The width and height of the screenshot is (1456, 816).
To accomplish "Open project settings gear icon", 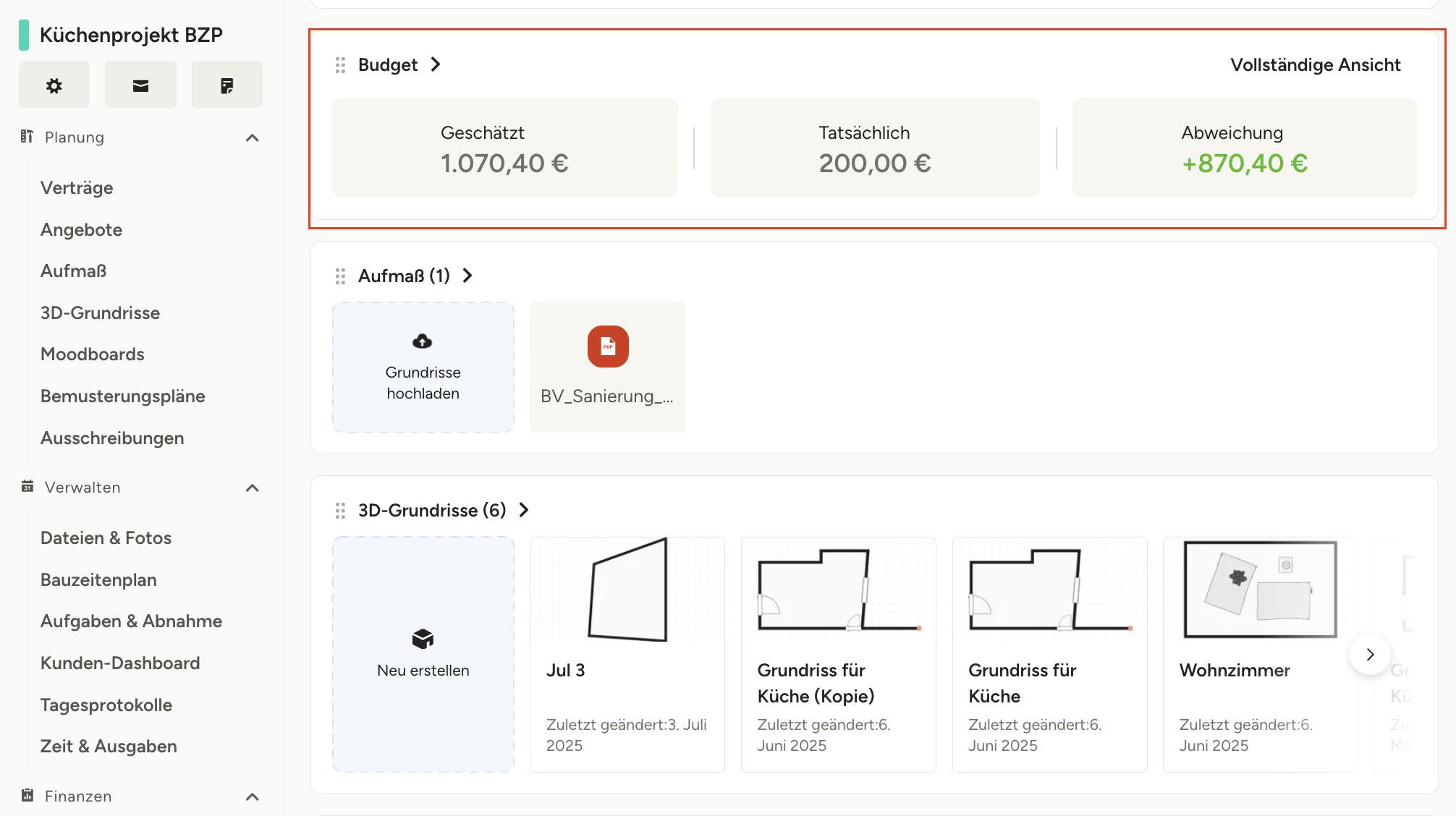I will 54,85.
